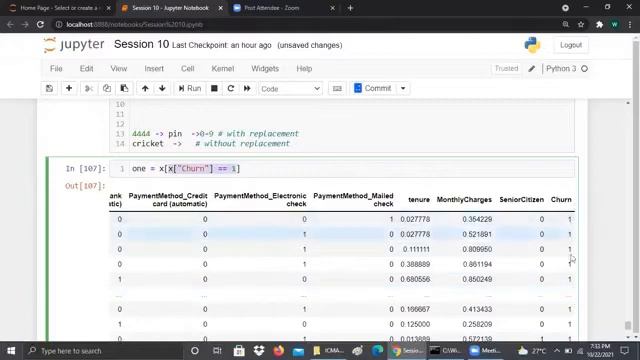Move selected cell down arrow
Image resolution: width=640 pixels, height=360 pixels.
162,88
